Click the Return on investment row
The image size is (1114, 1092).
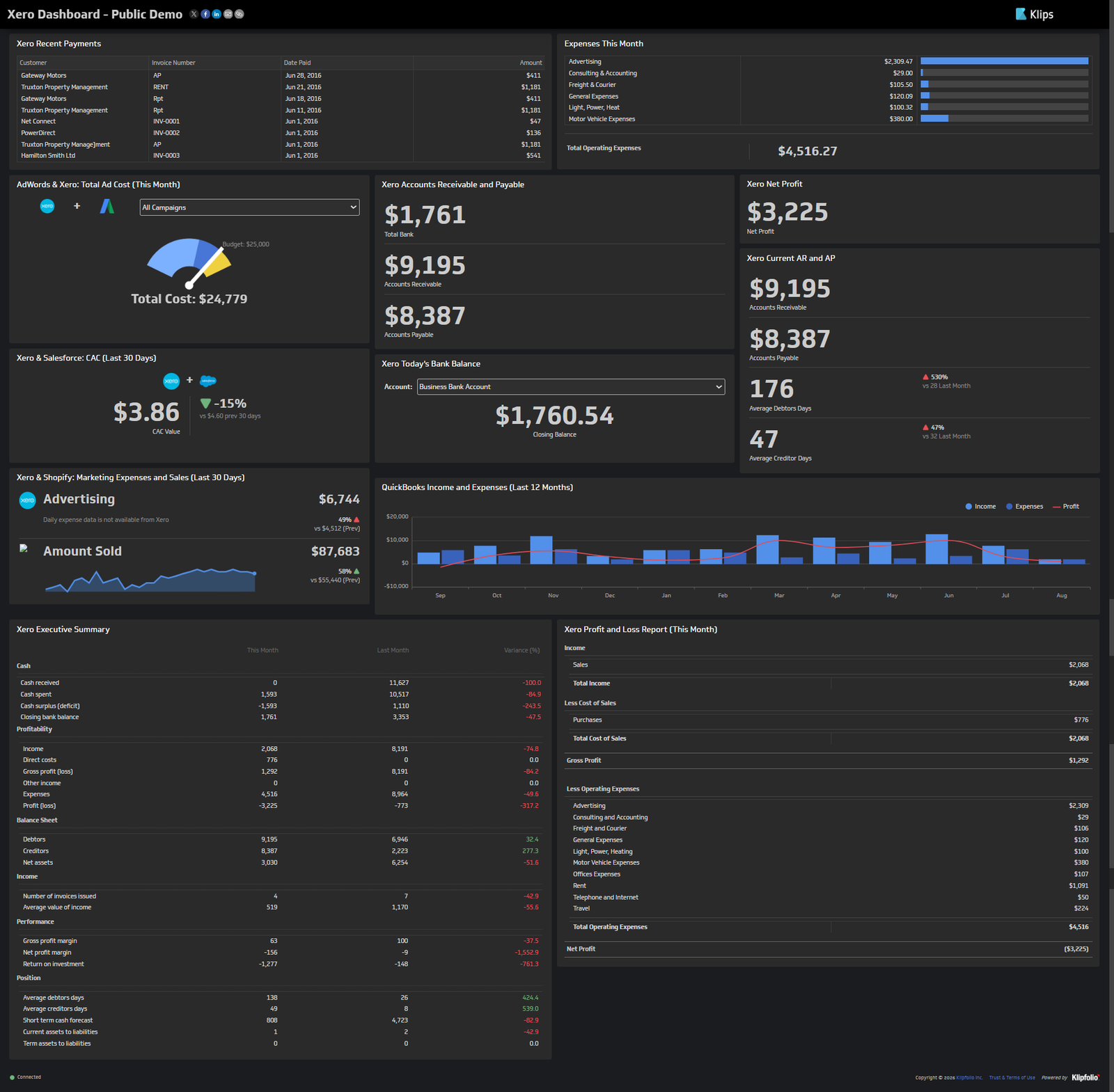[281, 964]
